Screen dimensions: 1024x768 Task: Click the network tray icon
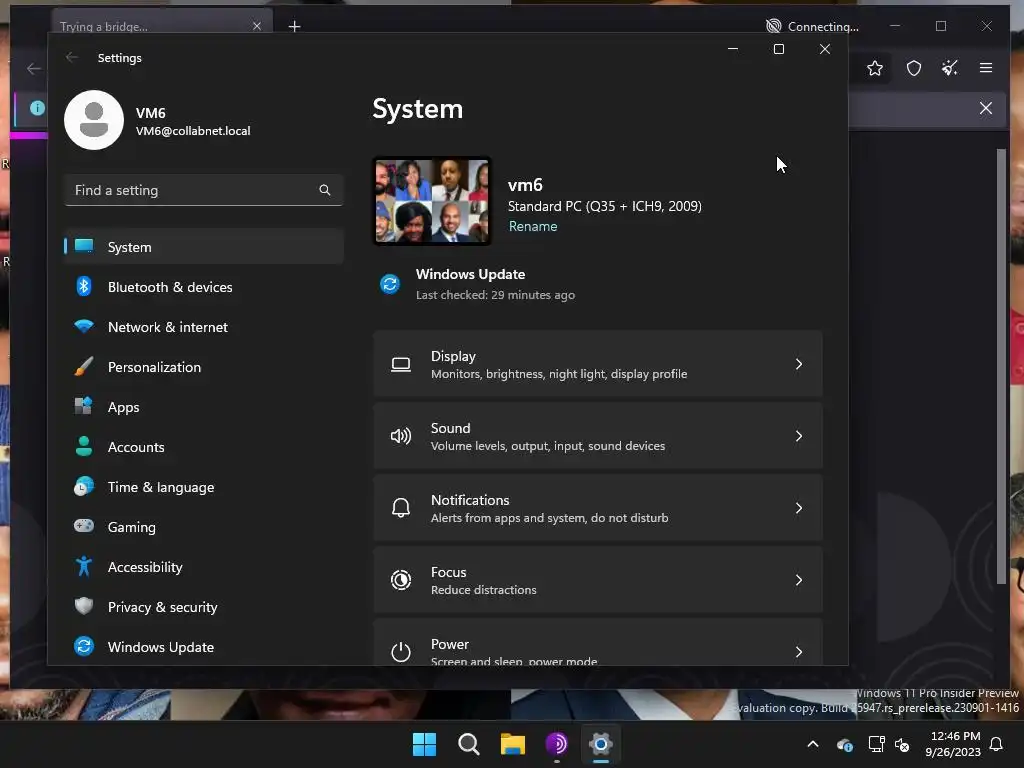(876, 744)
